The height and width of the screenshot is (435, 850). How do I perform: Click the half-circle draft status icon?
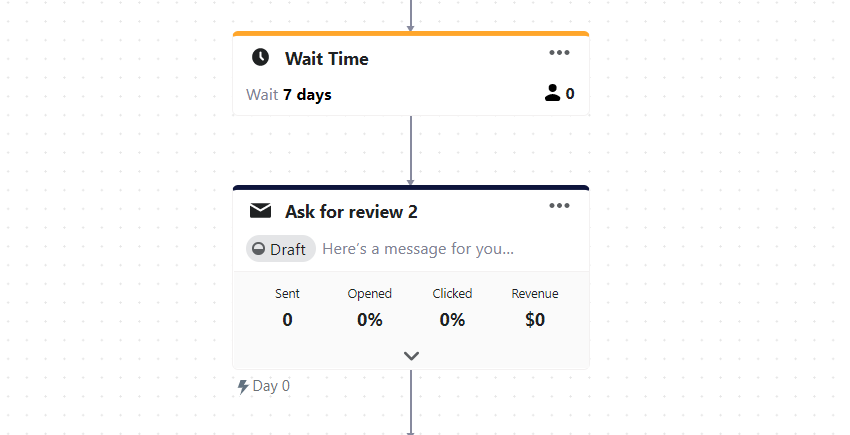pyautogui.click(x=258, y=249)
